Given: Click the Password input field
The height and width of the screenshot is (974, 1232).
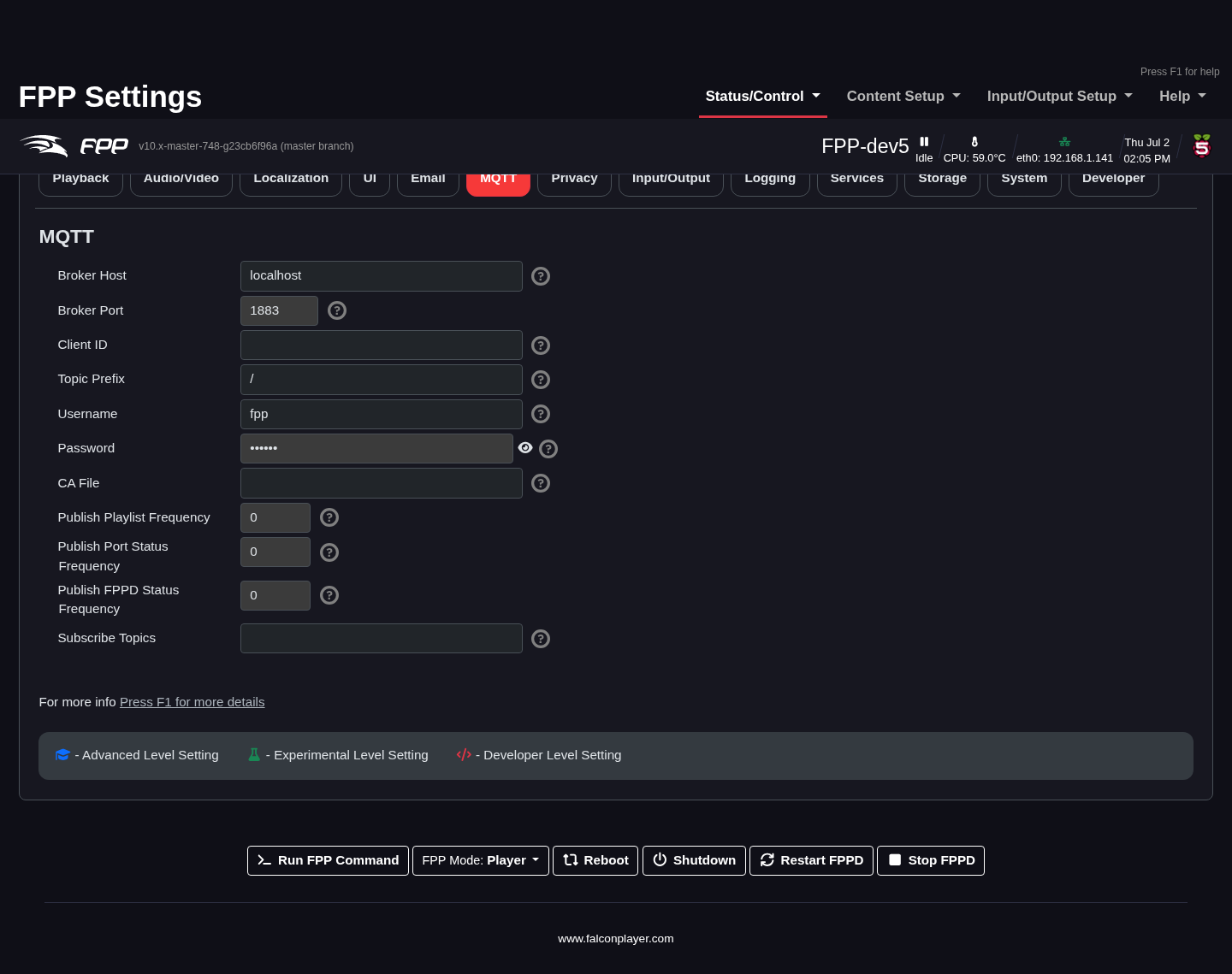Looking at the screenshot, I should pos(376,449).
